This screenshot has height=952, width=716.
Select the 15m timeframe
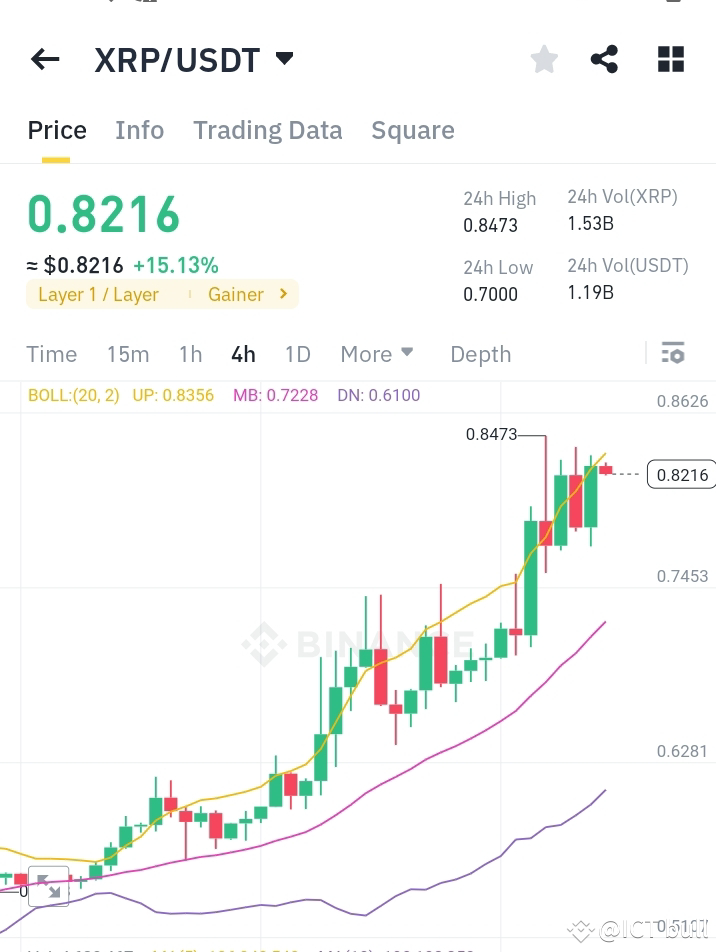coord(128,354)
